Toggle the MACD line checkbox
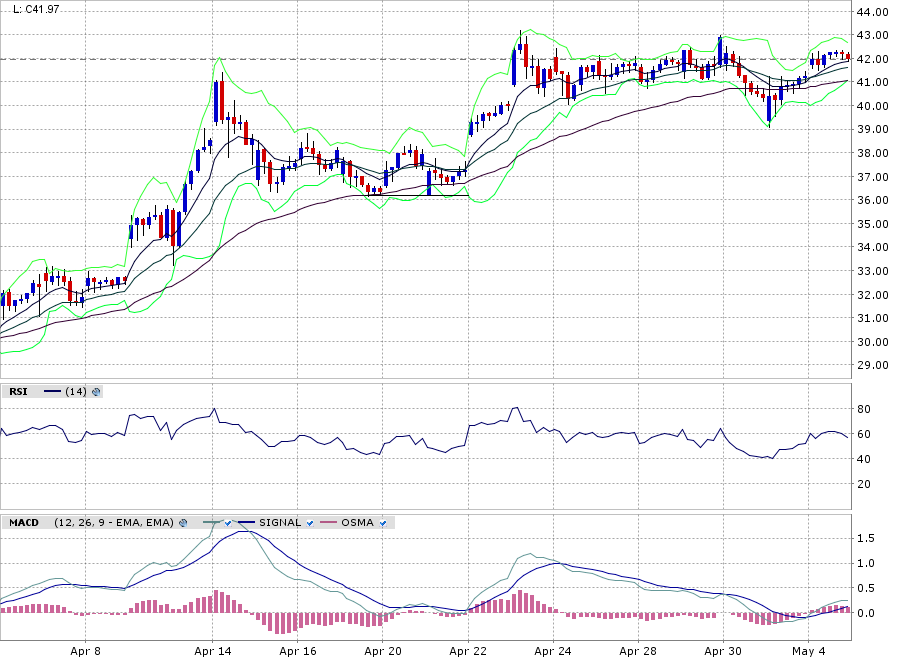The width and height of the screenshot is (897, 665). click(229, 523)
